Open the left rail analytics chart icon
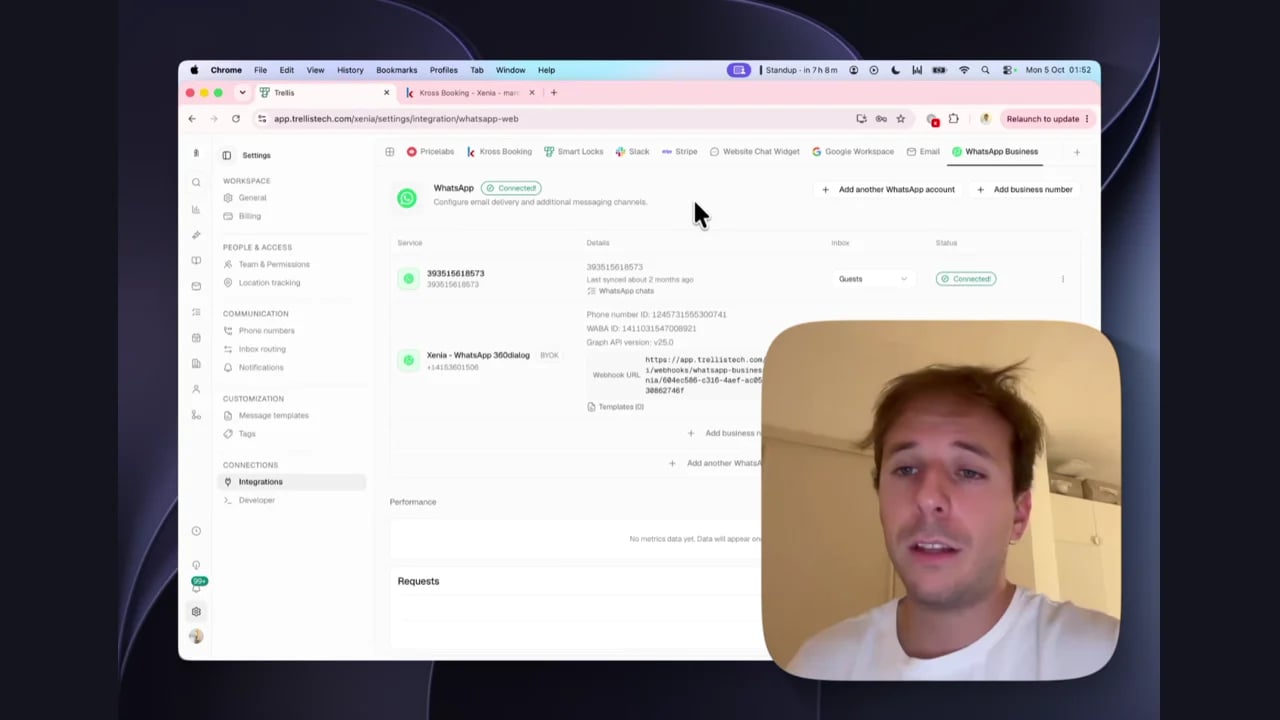1280x720 pixels. pyautogui.click(x=196, y=209)
